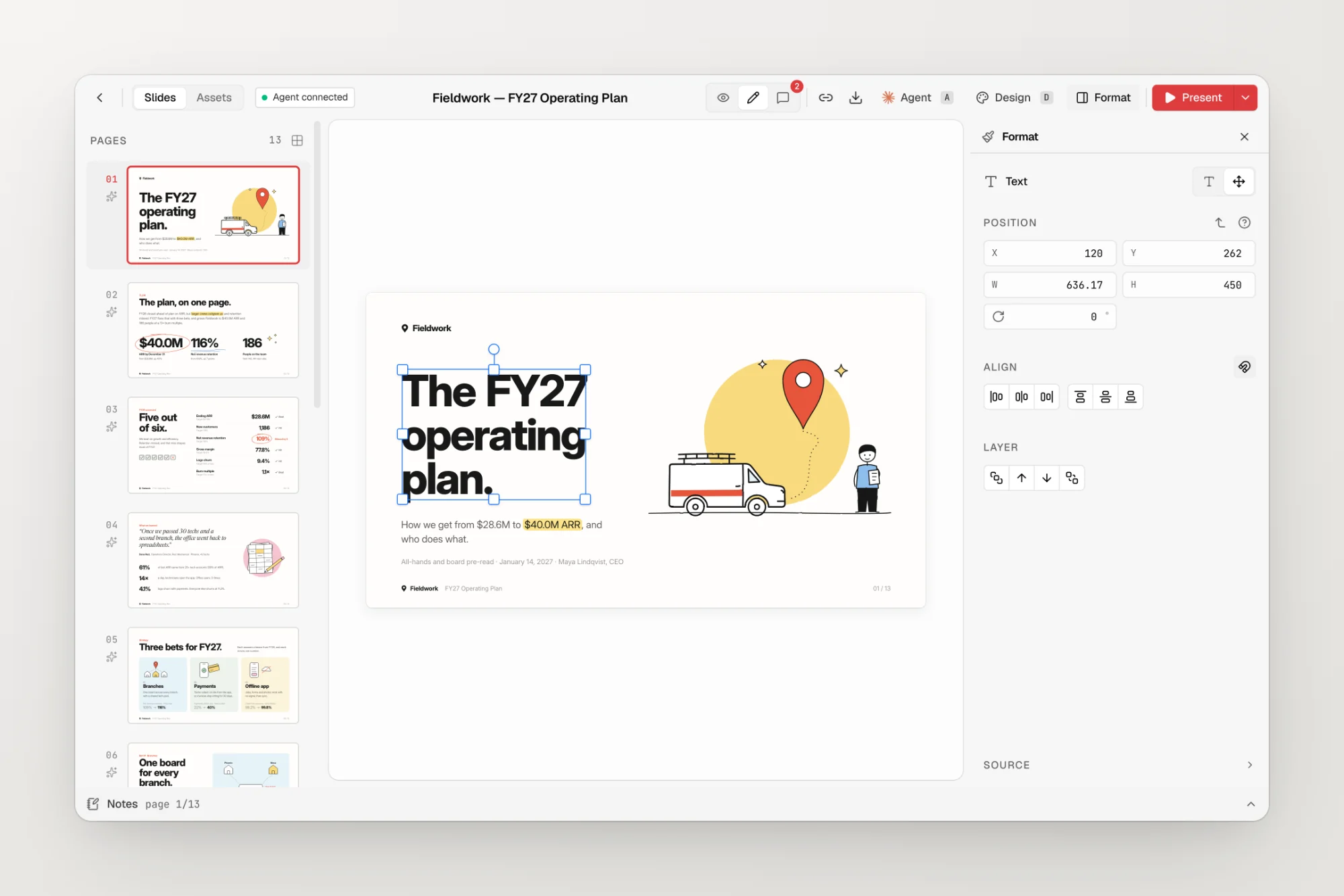Image resolution: width=1344 pixels, height=896 pixels.
Task: Switch to the Slides tab
Action: 160,97
